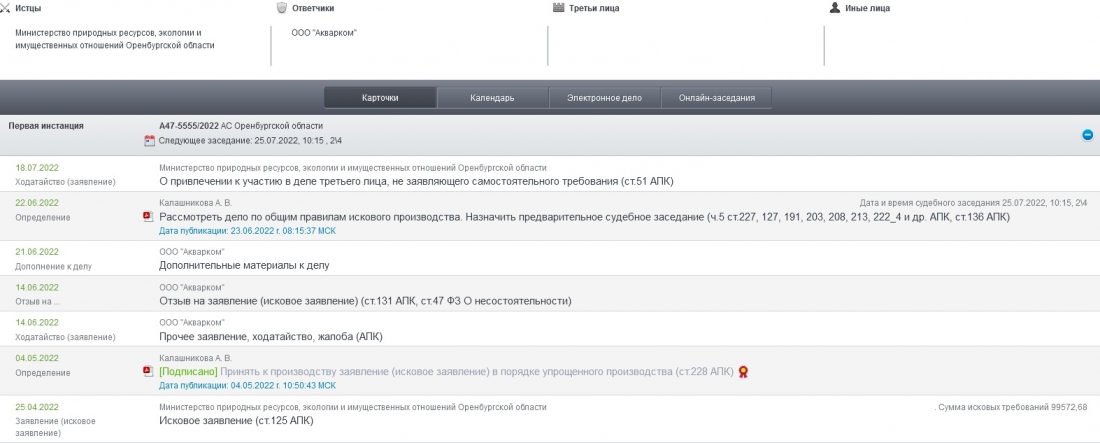The width and height of the screenshot is (1100, 443).
Task: Open PDF icon of 22.06.2022 Определение
Action: click(x=148, y=217)
